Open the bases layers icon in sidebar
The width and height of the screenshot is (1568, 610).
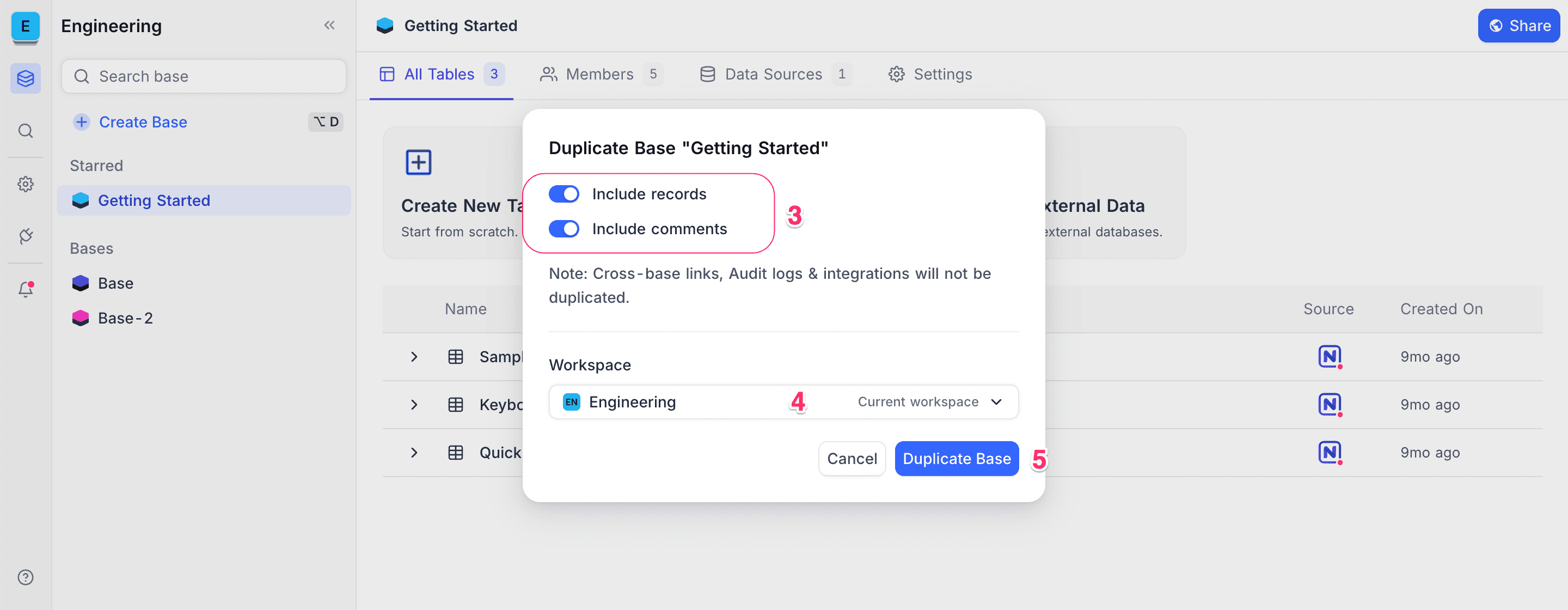tap(26, 78)
